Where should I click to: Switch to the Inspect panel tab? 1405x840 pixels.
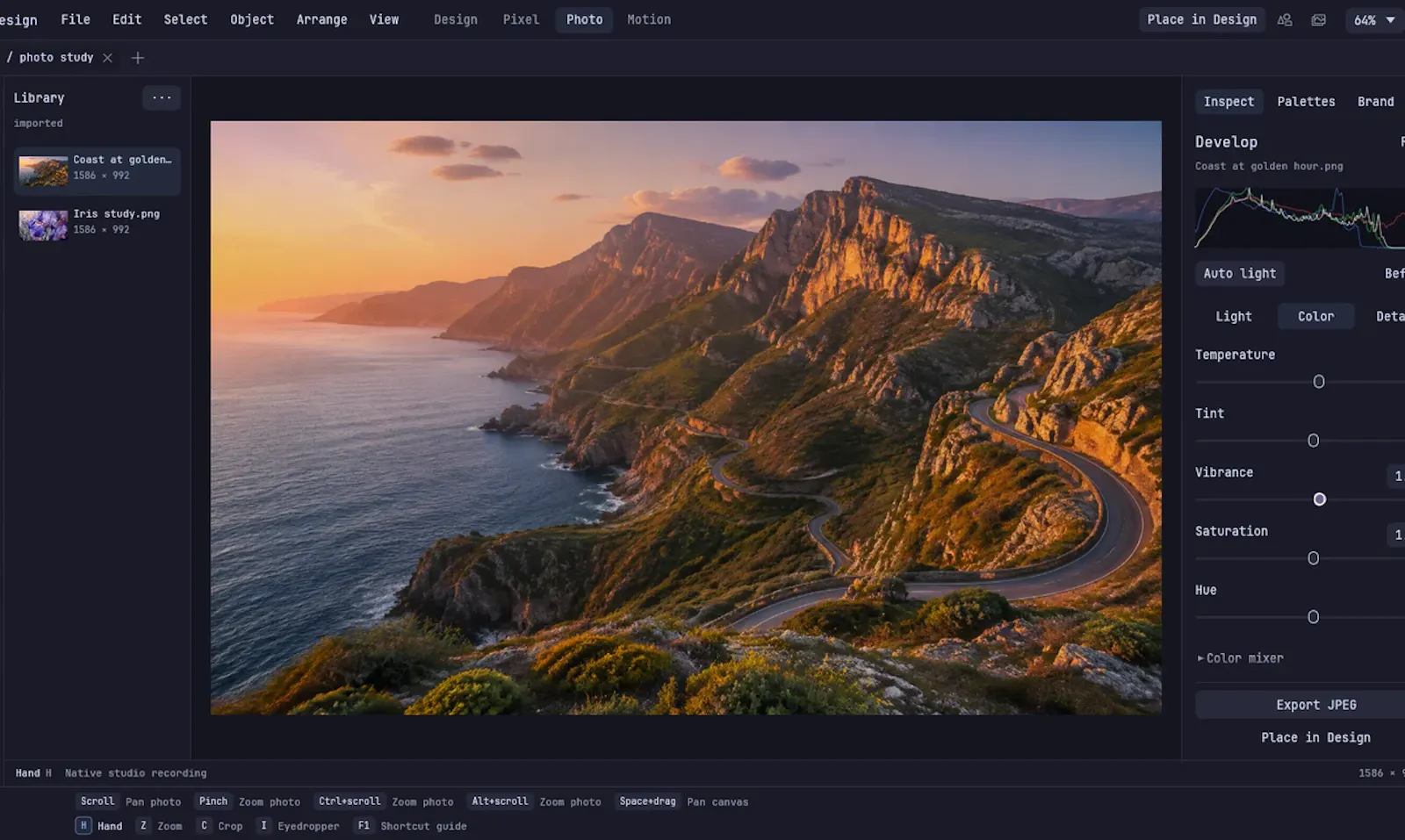(1228, 102)
